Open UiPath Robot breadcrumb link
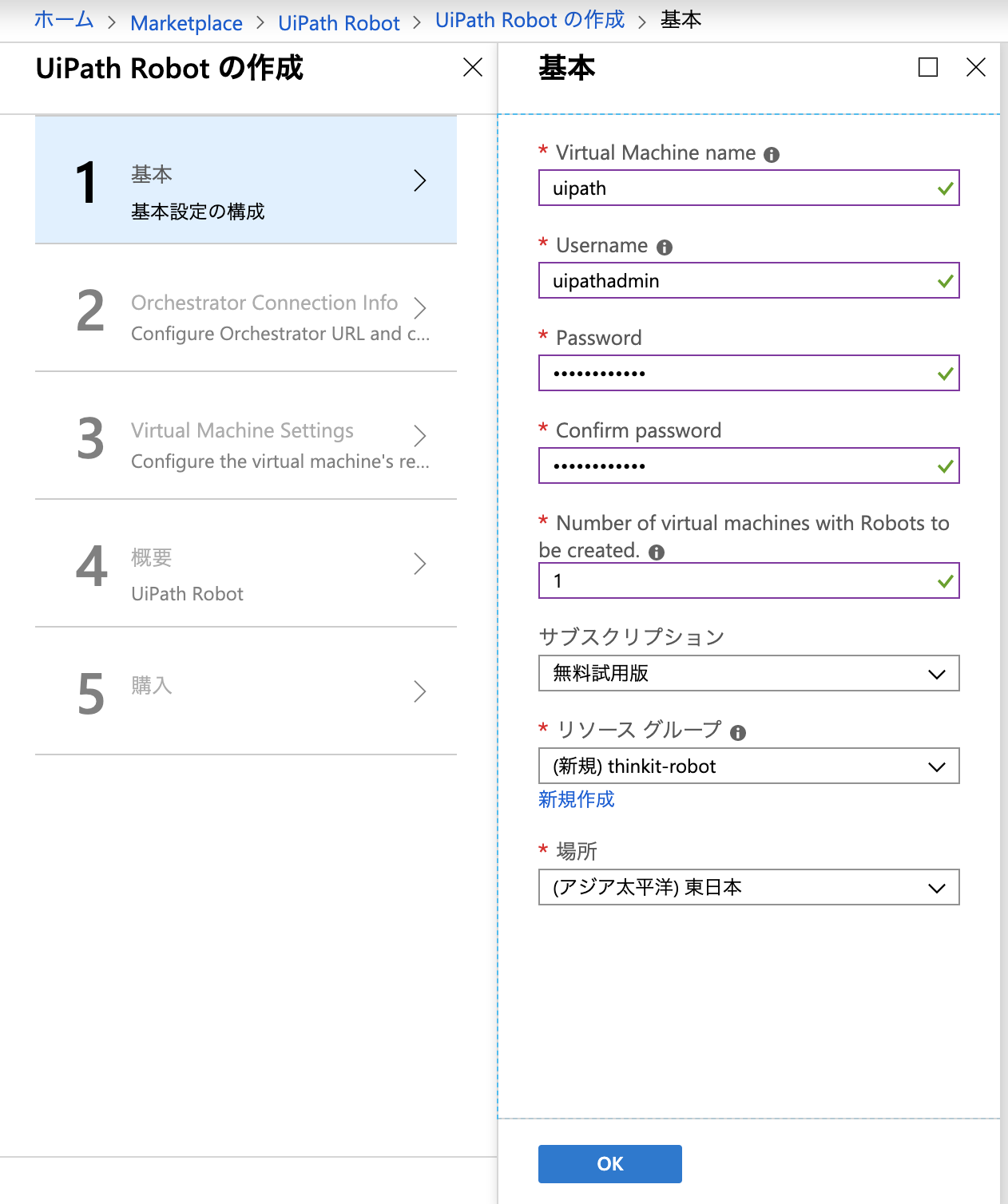Image resolution: width=1008 pixels, height=1204 pixels. [x=339, y=23]
